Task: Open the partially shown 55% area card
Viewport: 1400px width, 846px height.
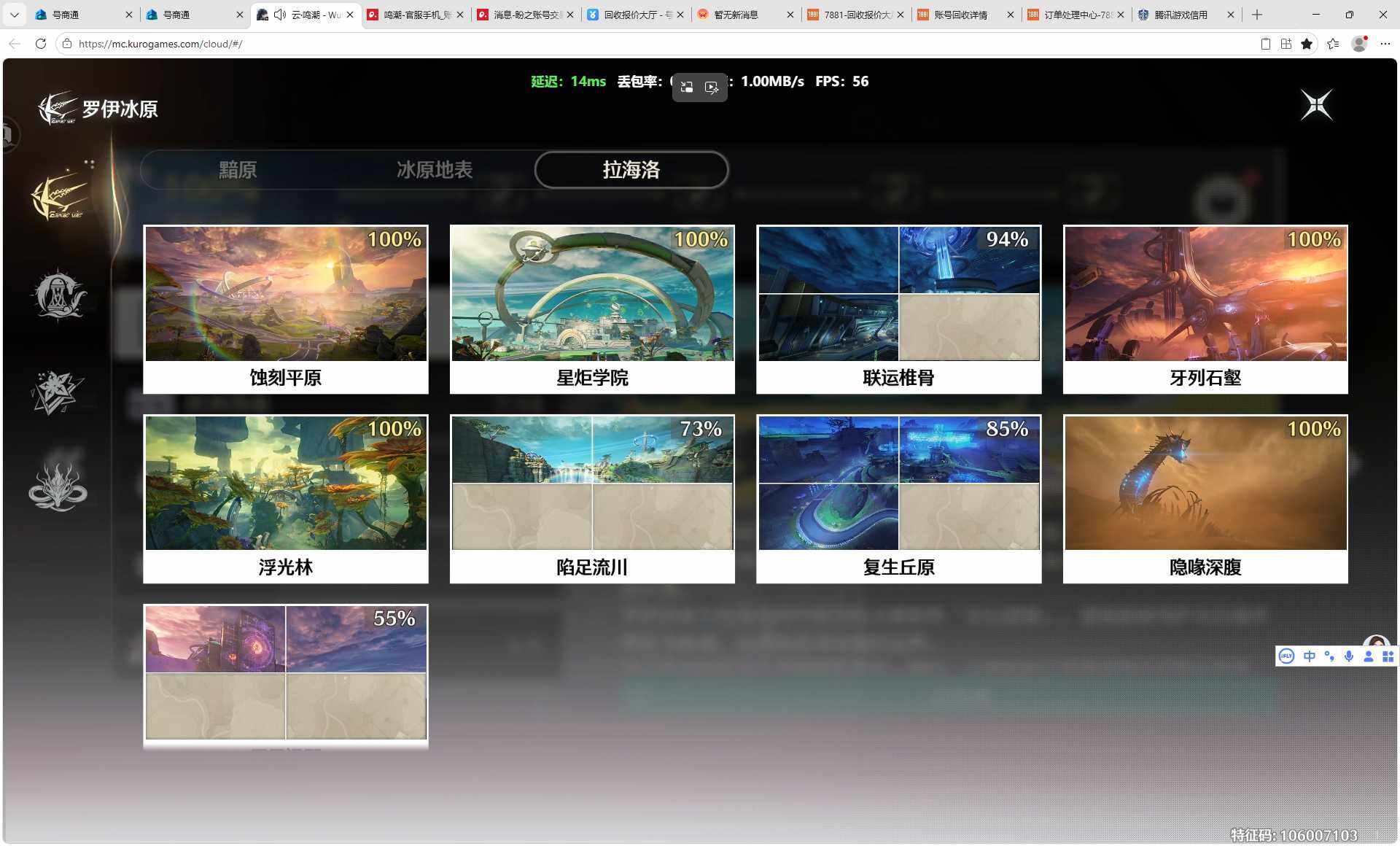Action: (286, 676)
